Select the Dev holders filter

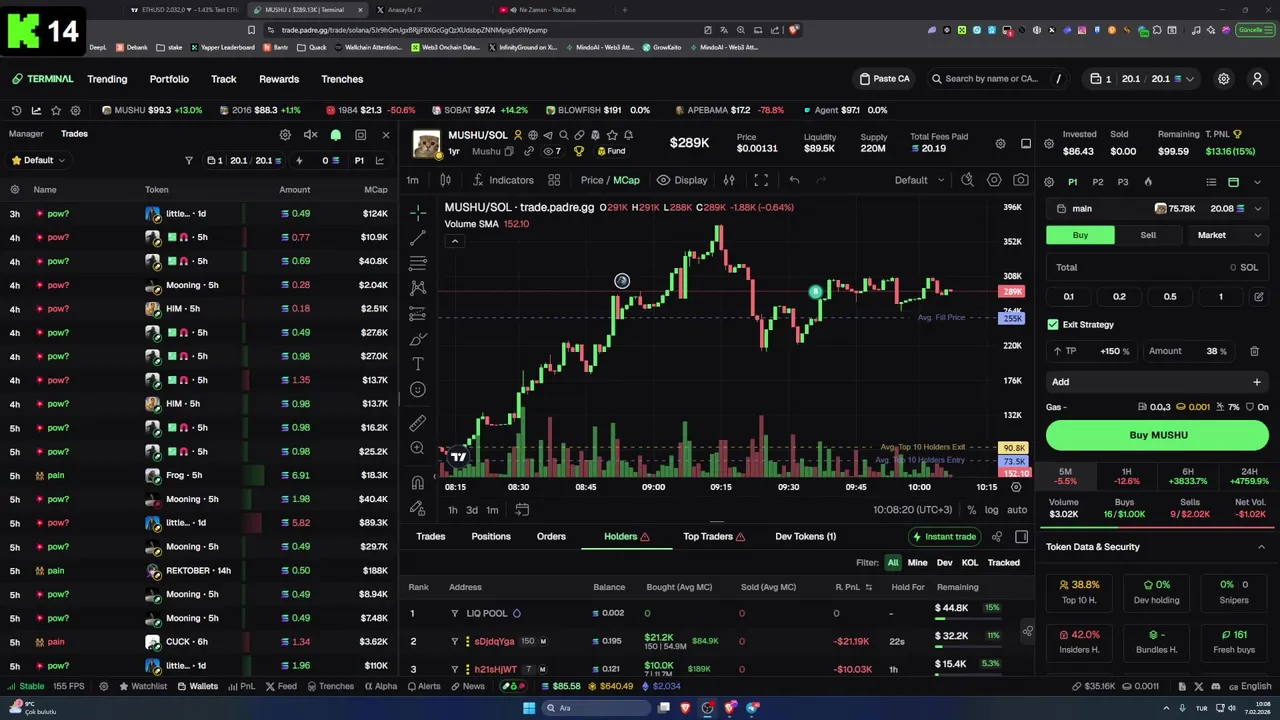944,563
